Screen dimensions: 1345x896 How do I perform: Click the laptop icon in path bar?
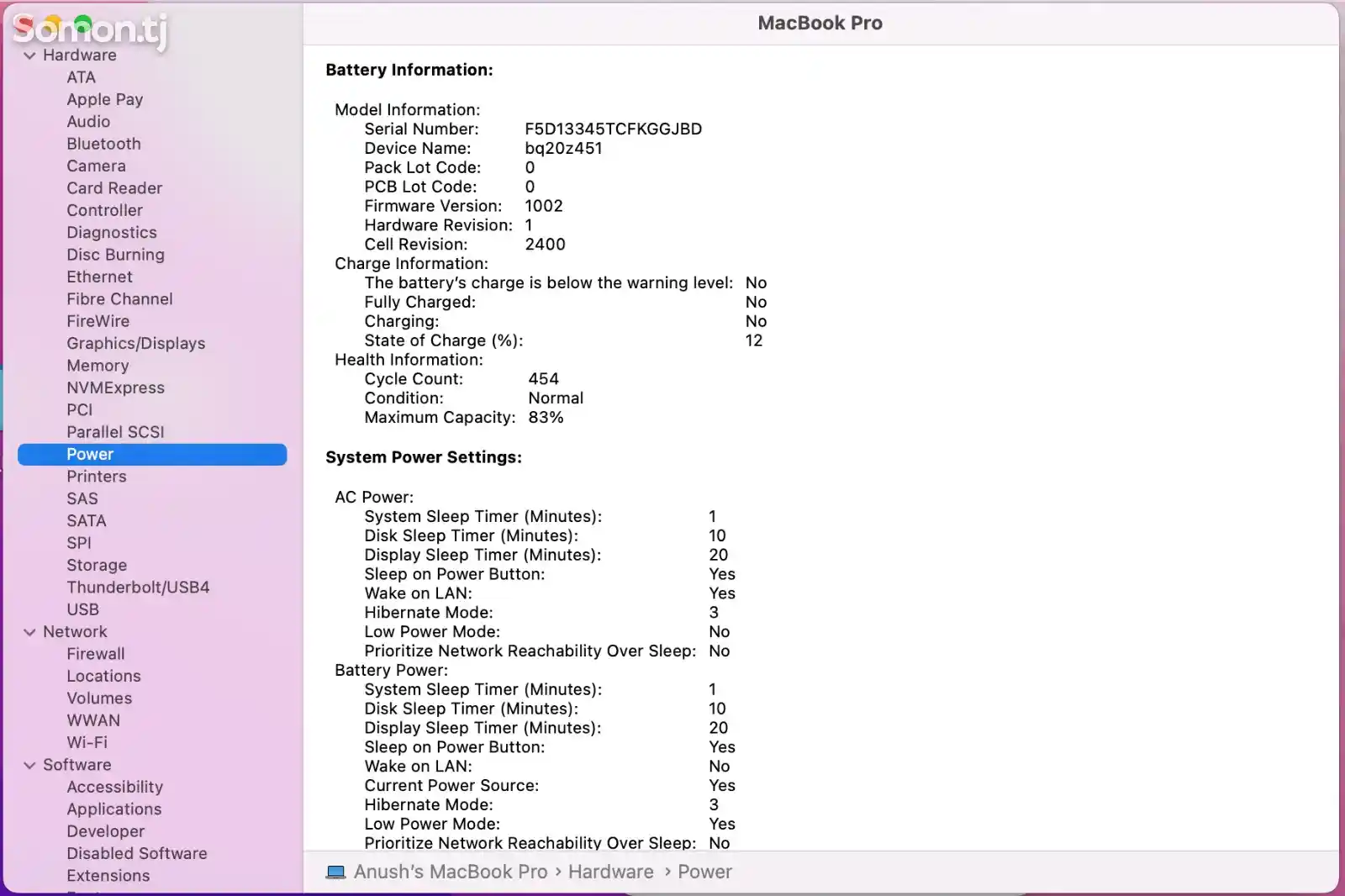click(335, 872)
